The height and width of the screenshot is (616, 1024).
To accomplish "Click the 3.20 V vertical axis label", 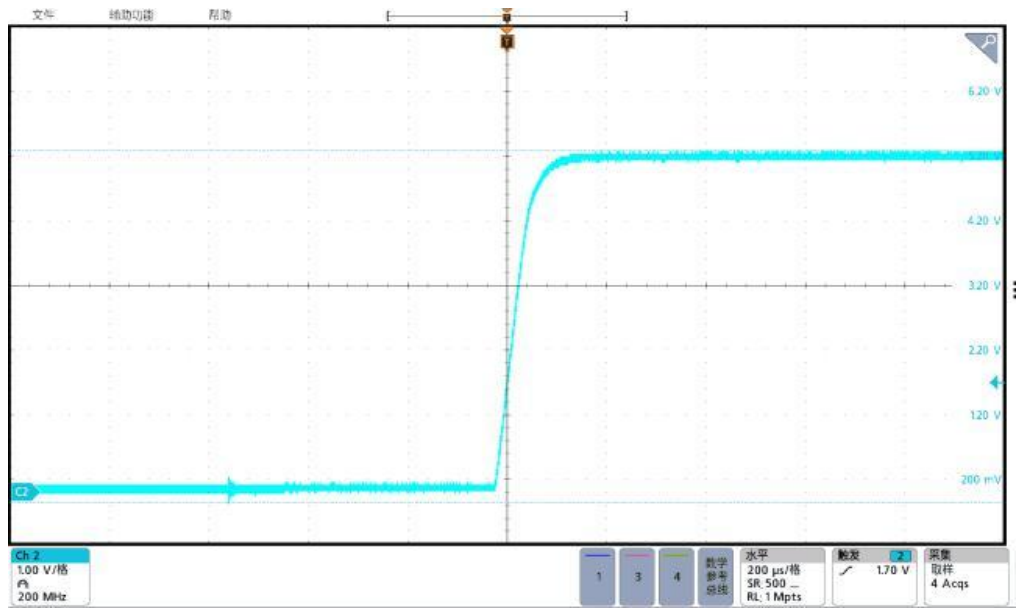I will (x=984, y=285).
